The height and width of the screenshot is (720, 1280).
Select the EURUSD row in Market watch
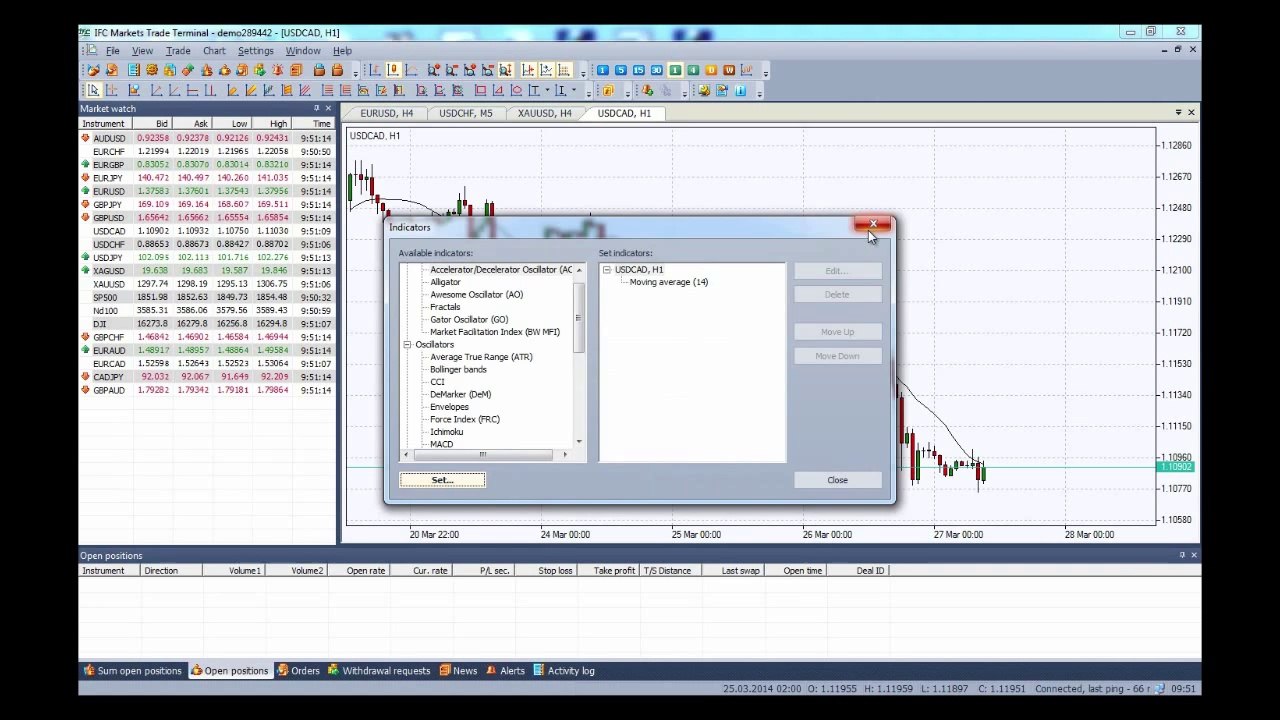pyautogui.click(x=207, y=191)
